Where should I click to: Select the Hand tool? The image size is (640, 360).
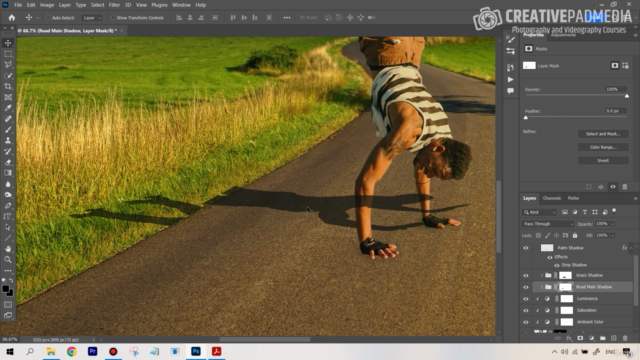(8, 249)
